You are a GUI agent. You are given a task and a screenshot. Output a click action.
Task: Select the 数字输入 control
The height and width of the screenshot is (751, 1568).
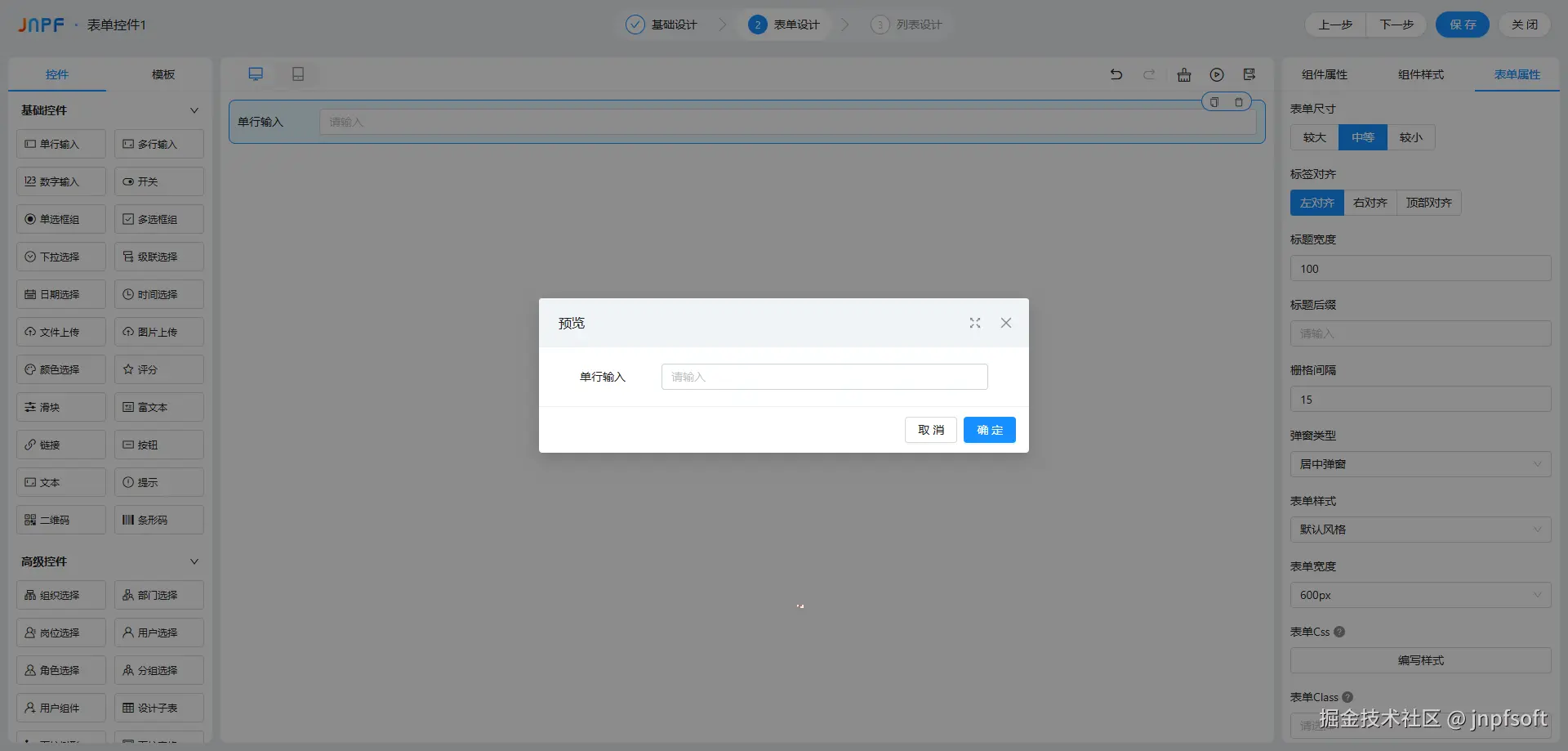[x=61, y=181]
